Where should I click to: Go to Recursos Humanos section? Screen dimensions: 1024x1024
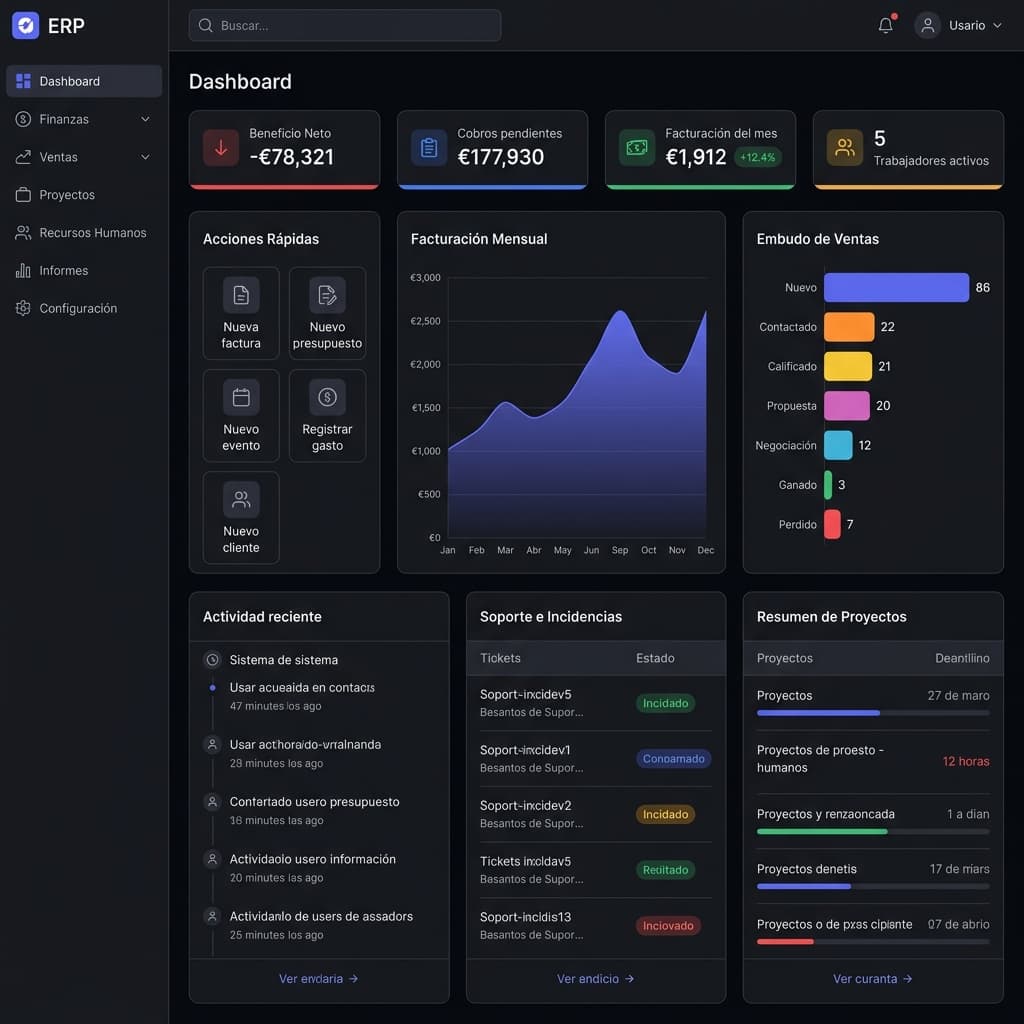84,232
